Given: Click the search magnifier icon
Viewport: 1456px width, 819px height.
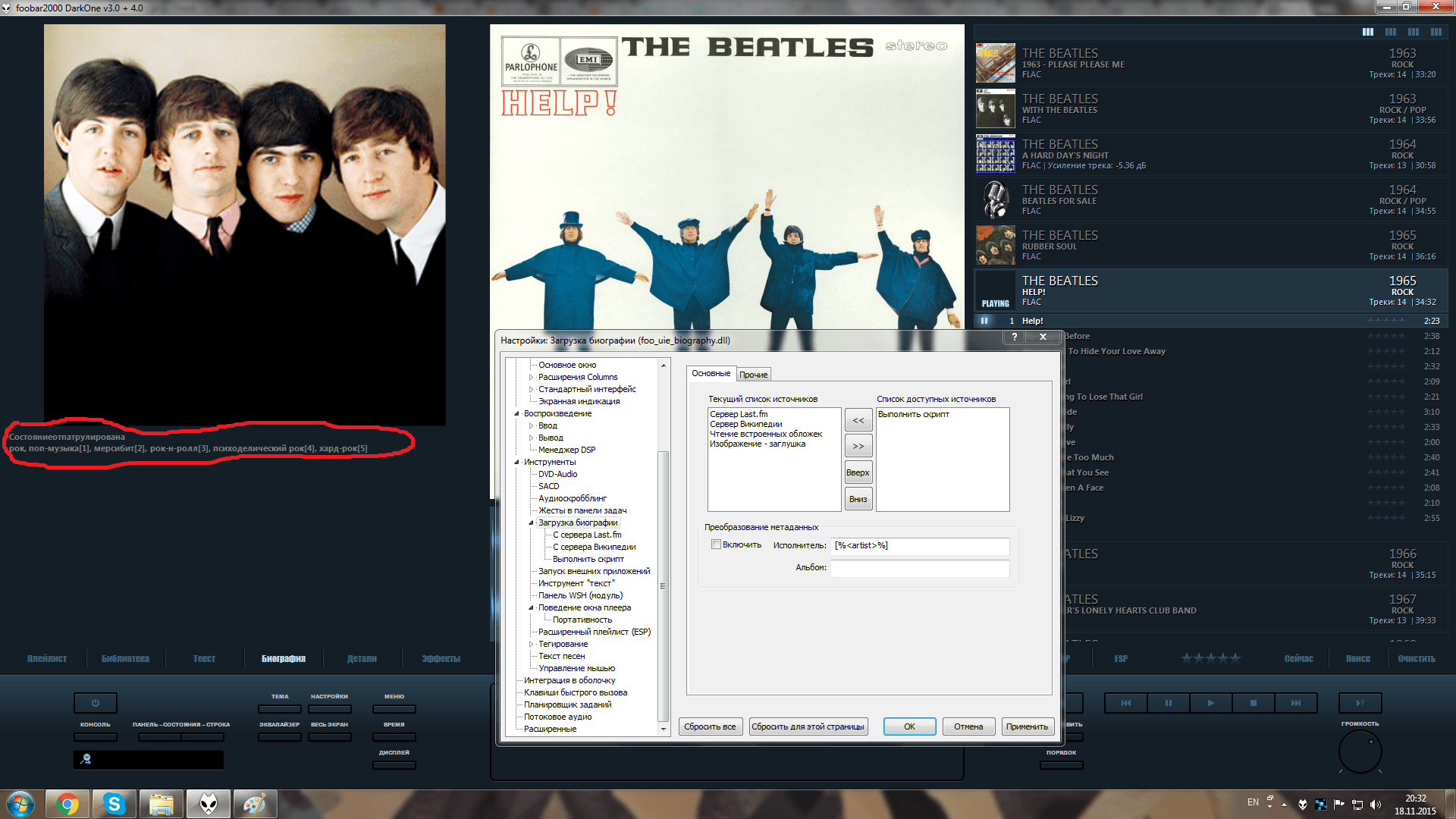Looking at the screenshot, I should pos(86,759).
